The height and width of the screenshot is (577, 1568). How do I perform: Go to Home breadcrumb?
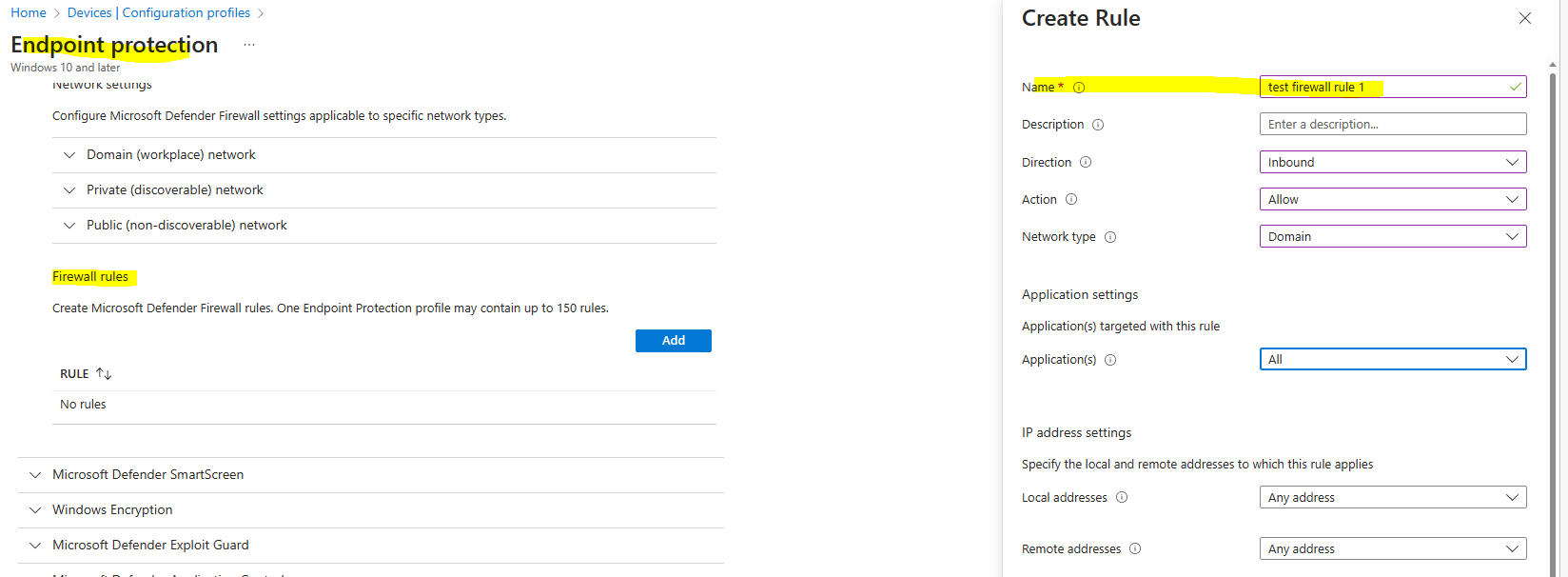pos(29,12)
